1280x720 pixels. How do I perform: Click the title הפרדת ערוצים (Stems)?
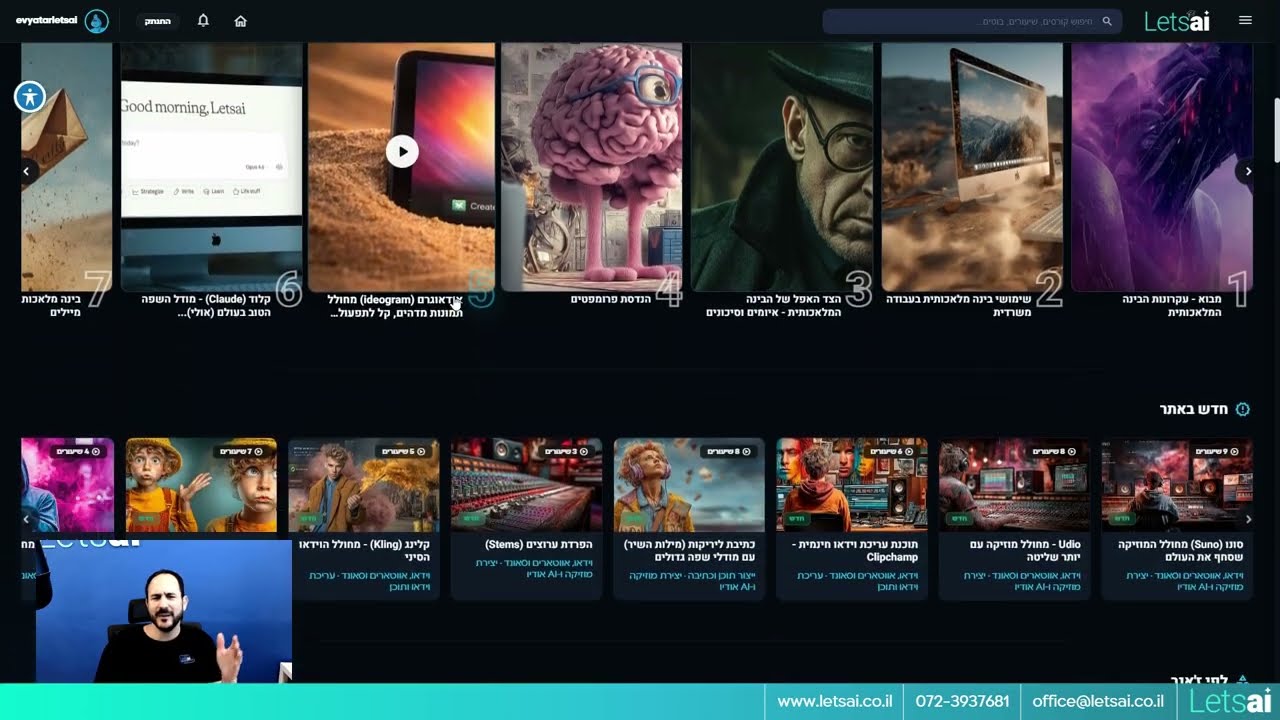(539, 545)
